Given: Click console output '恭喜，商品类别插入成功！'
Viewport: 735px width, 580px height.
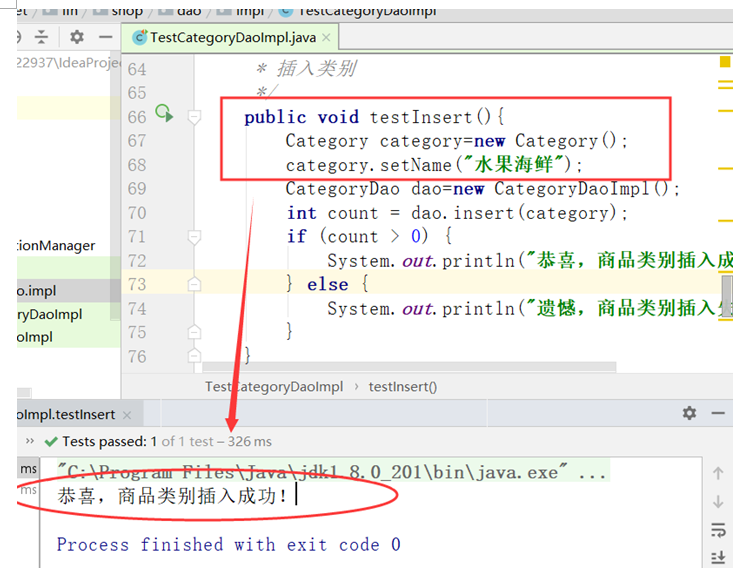Looking at the screenshot, I should tap(172, 496).
